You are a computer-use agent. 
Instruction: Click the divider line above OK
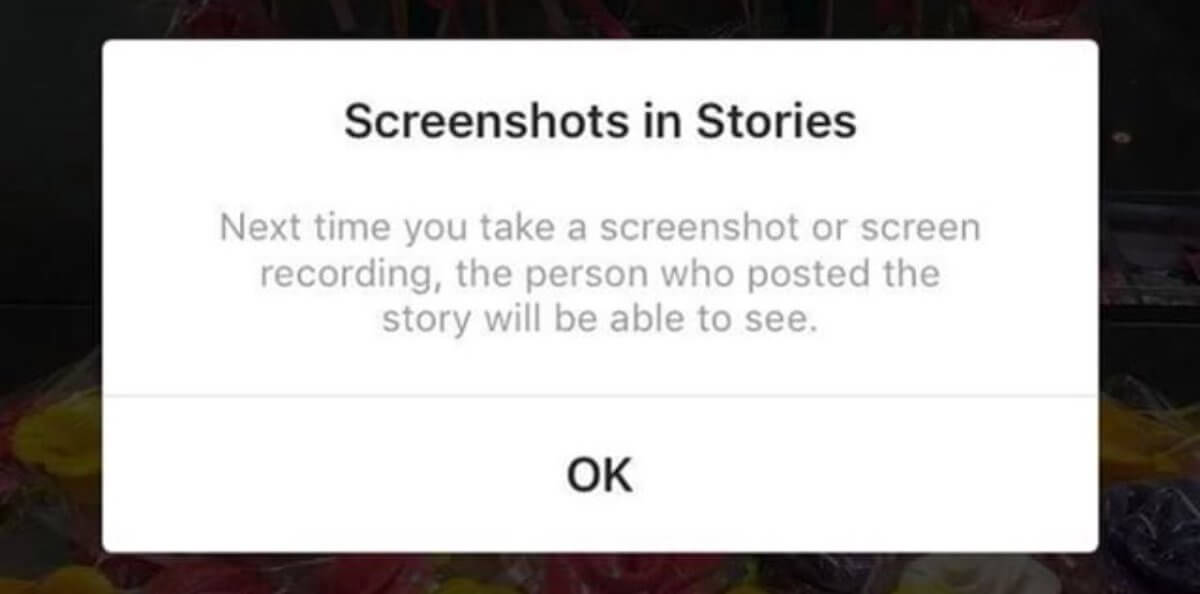600,396
